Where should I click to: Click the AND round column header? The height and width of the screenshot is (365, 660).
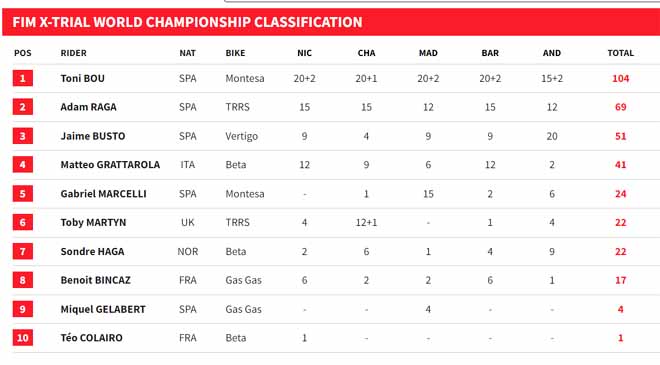pyautogui.click(x=552, y=53)
